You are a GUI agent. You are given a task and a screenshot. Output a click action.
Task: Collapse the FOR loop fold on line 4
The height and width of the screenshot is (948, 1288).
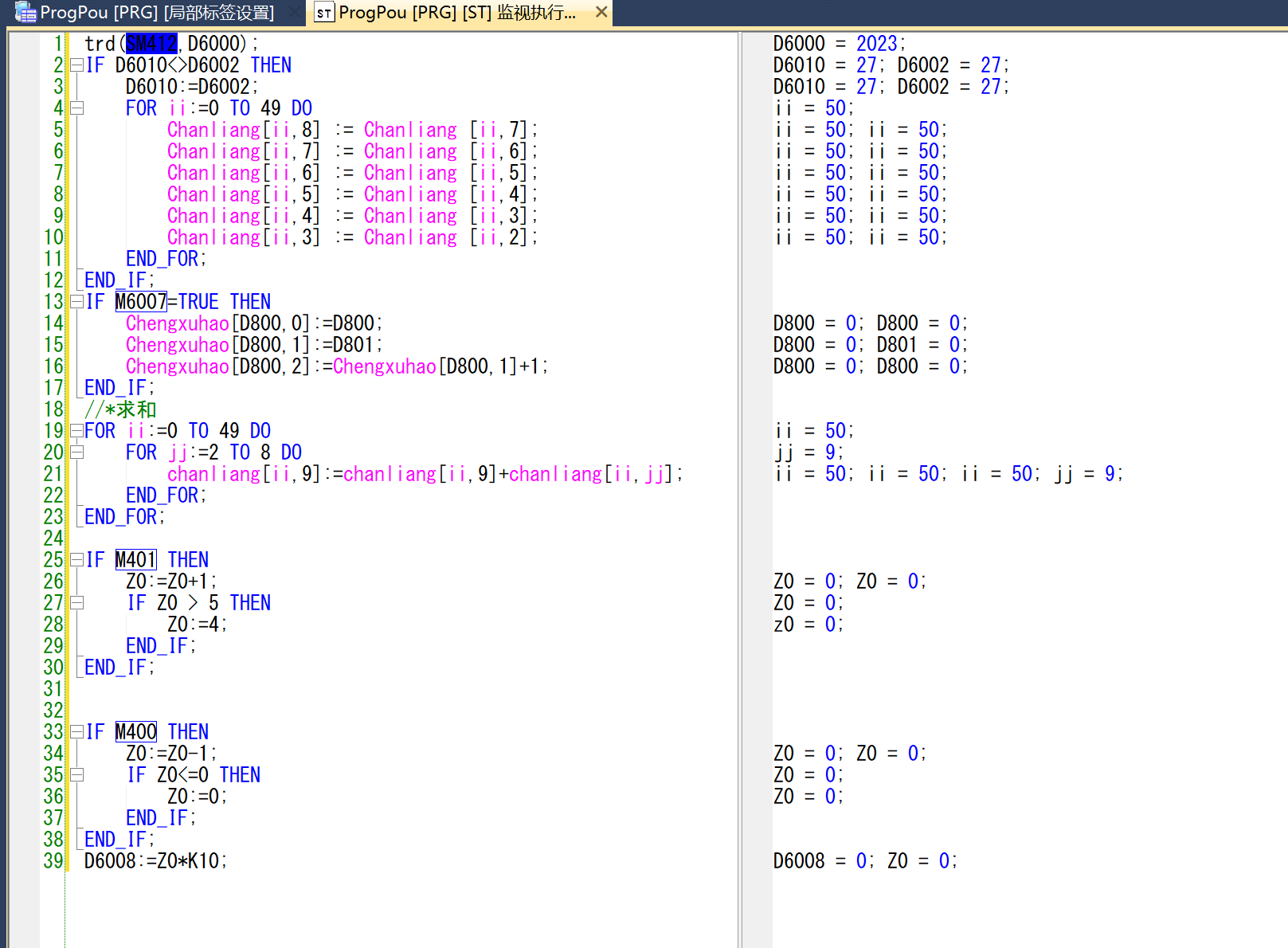point(76,108)
